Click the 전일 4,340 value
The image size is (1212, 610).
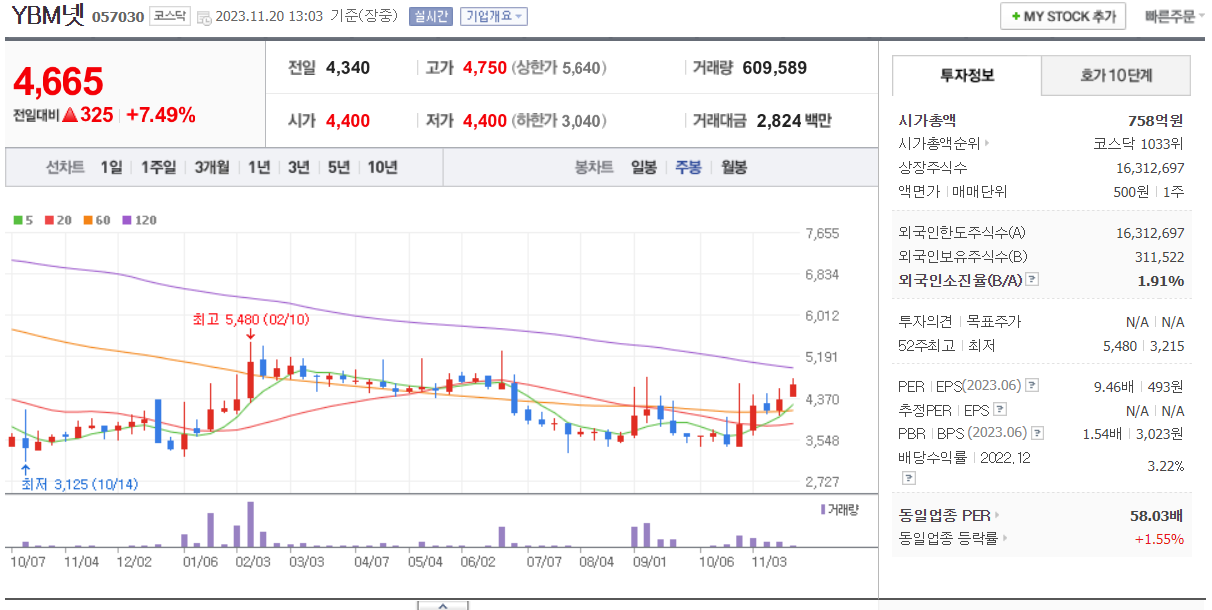[348, 68]
